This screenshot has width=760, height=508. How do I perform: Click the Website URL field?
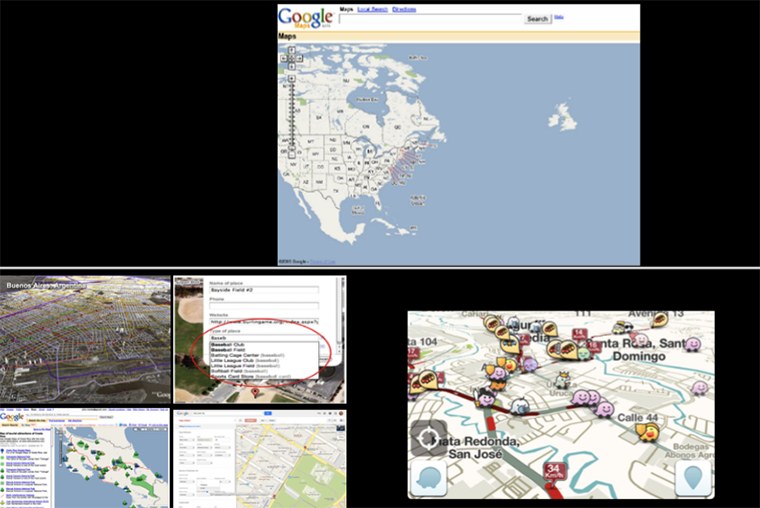(264, 322)
